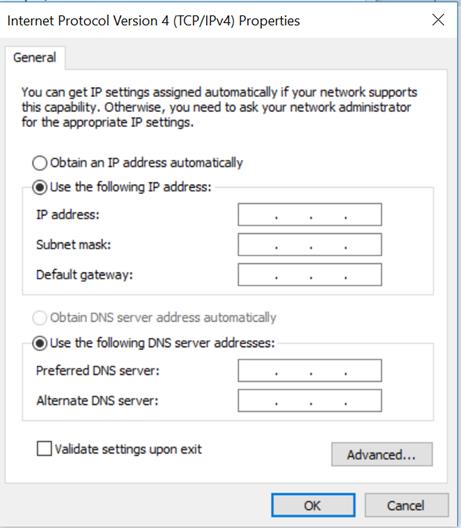This screenshot has width=461, height=528.
Task: Click the first octet of Alternate DNS server
Action: click(257, 401)
